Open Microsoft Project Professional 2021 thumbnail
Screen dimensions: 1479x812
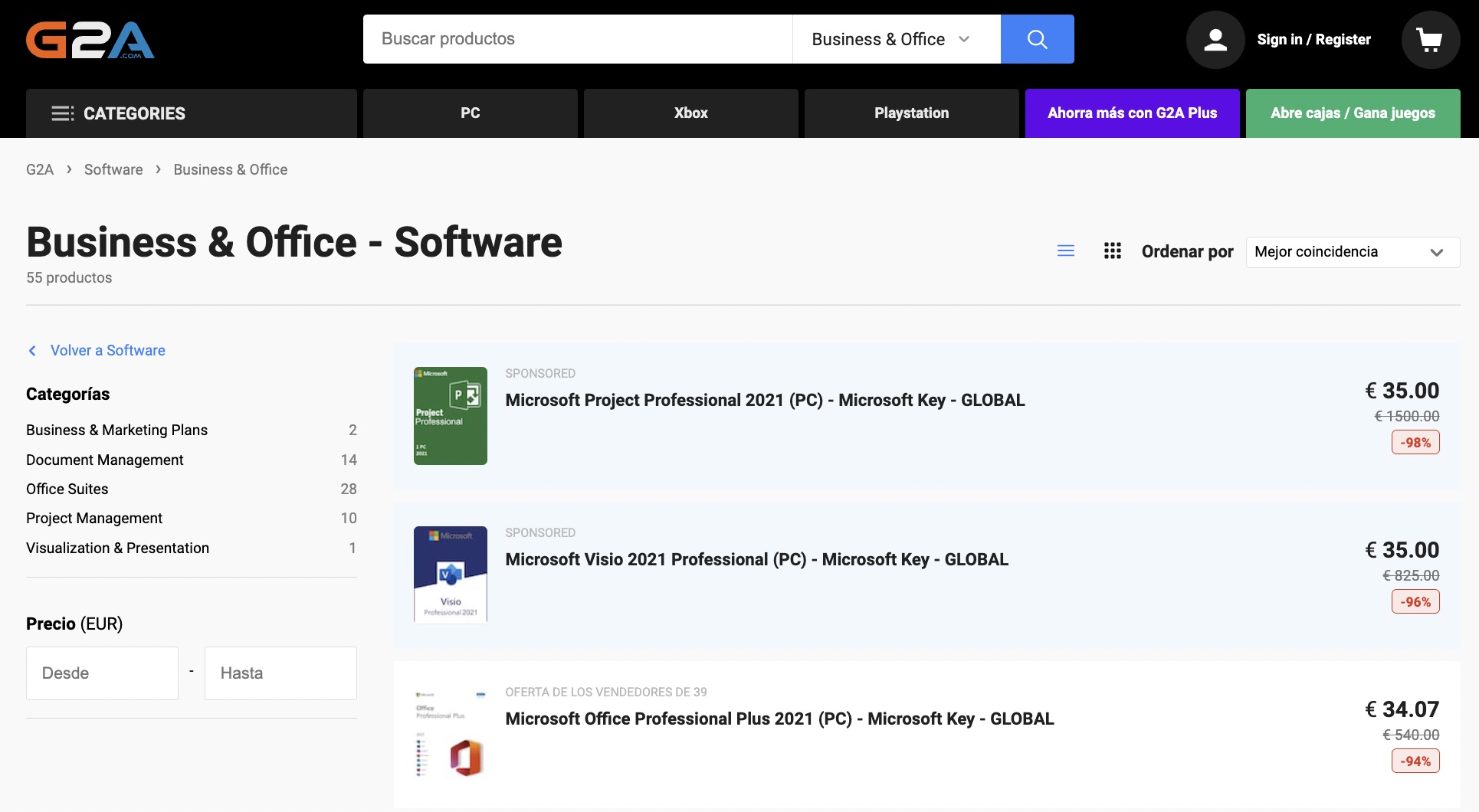pyautogui.click(x=451, y=416)
